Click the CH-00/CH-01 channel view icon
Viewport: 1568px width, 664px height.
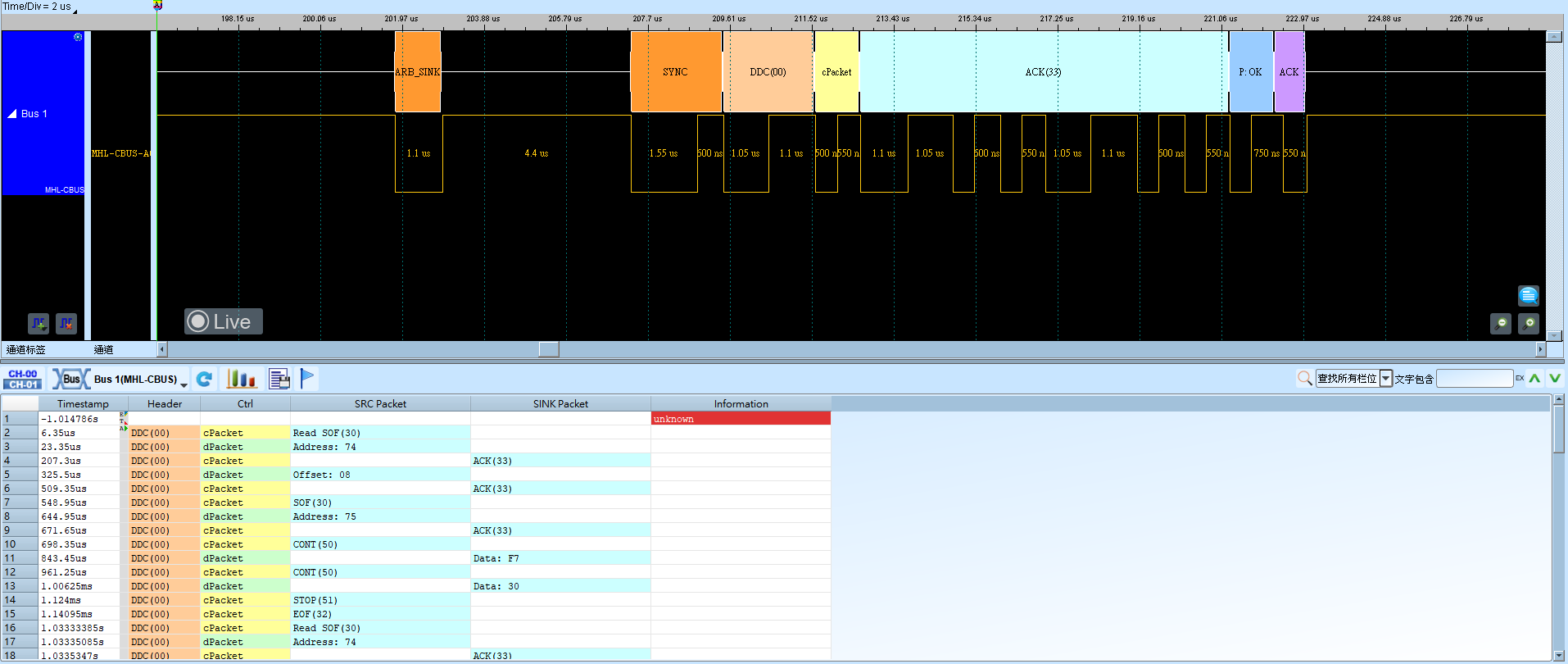(x=23, y=379)
